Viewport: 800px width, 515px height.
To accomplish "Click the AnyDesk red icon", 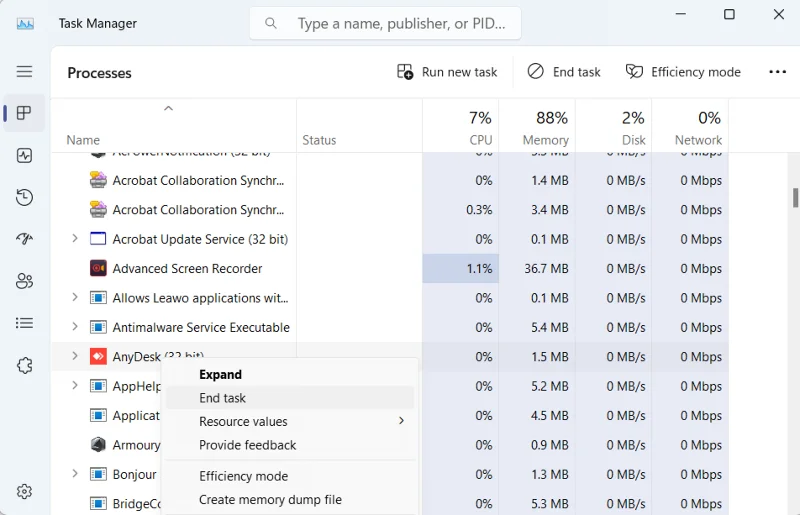I will pos(98,356).
